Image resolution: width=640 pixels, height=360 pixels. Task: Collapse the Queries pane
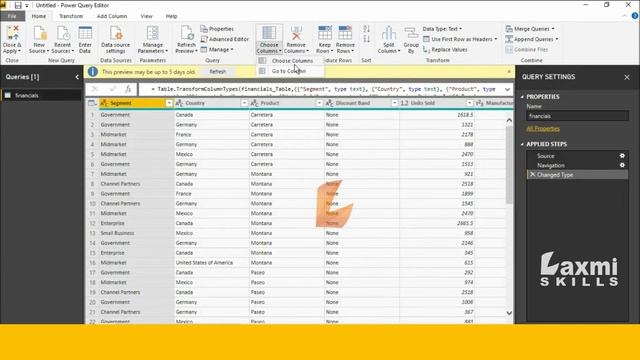tap(77, 77)
